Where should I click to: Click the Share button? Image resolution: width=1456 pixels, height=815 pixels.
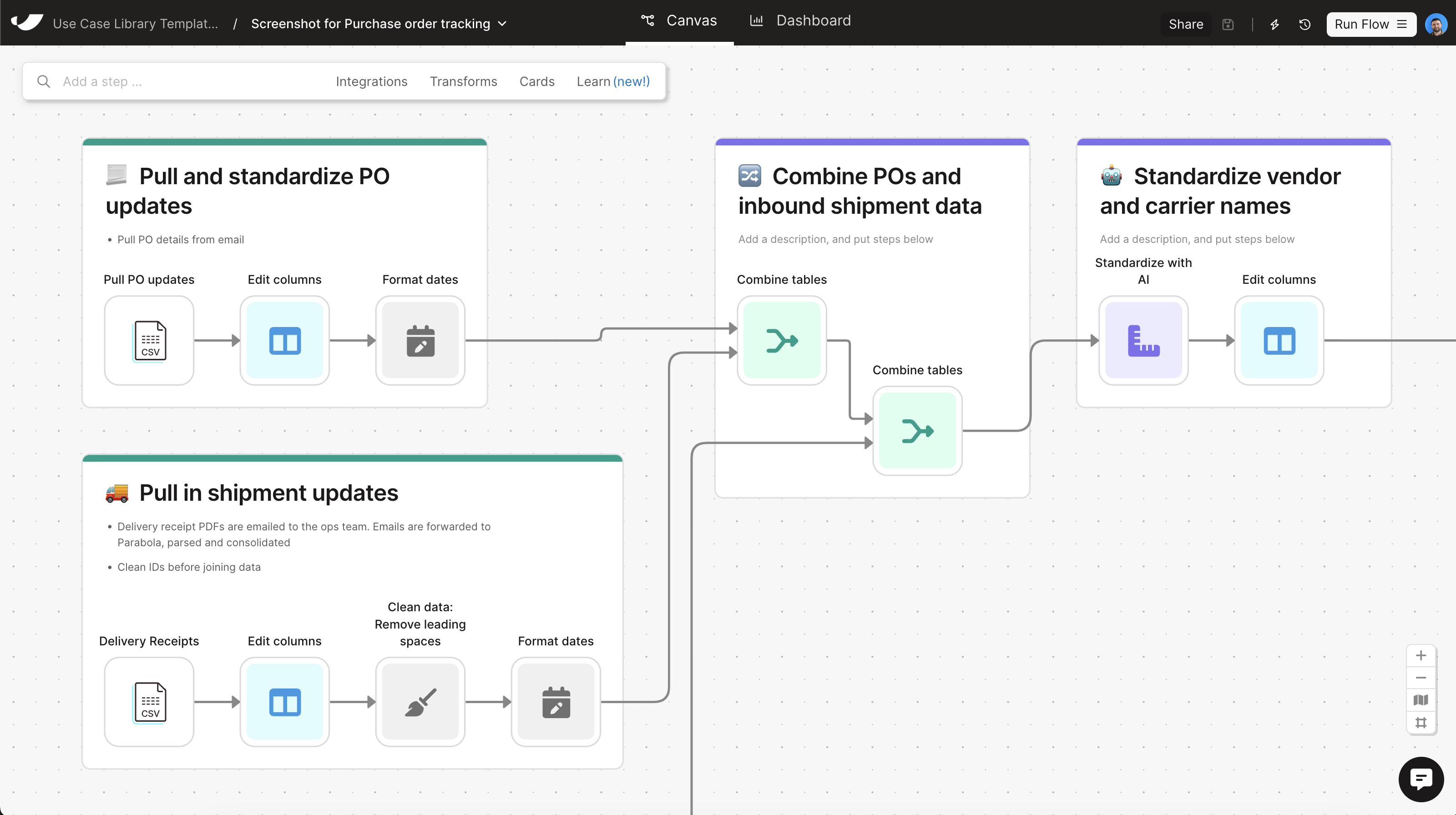coord(1185,24)
